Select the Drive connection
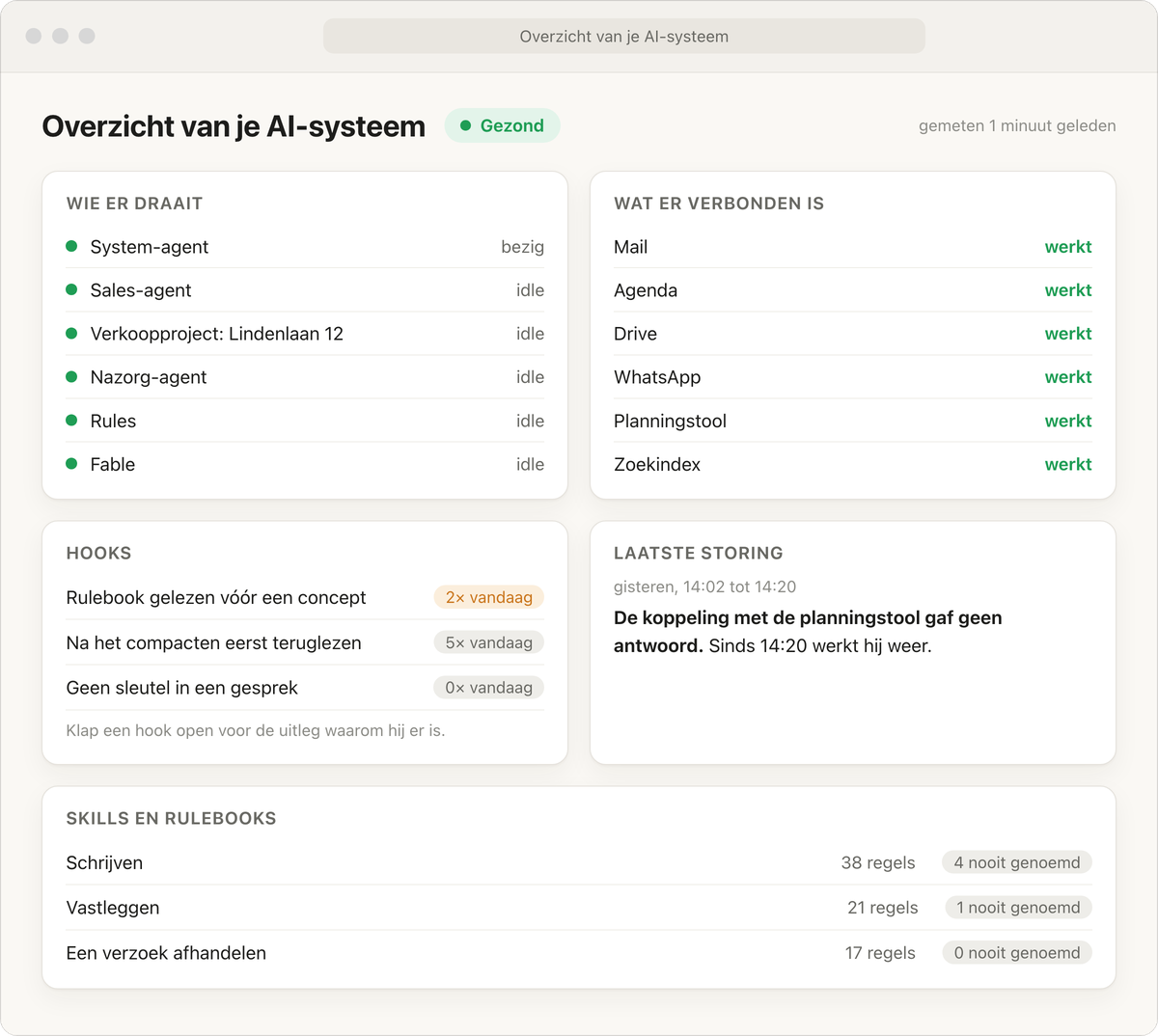1158x1036 pixels. 853,334
